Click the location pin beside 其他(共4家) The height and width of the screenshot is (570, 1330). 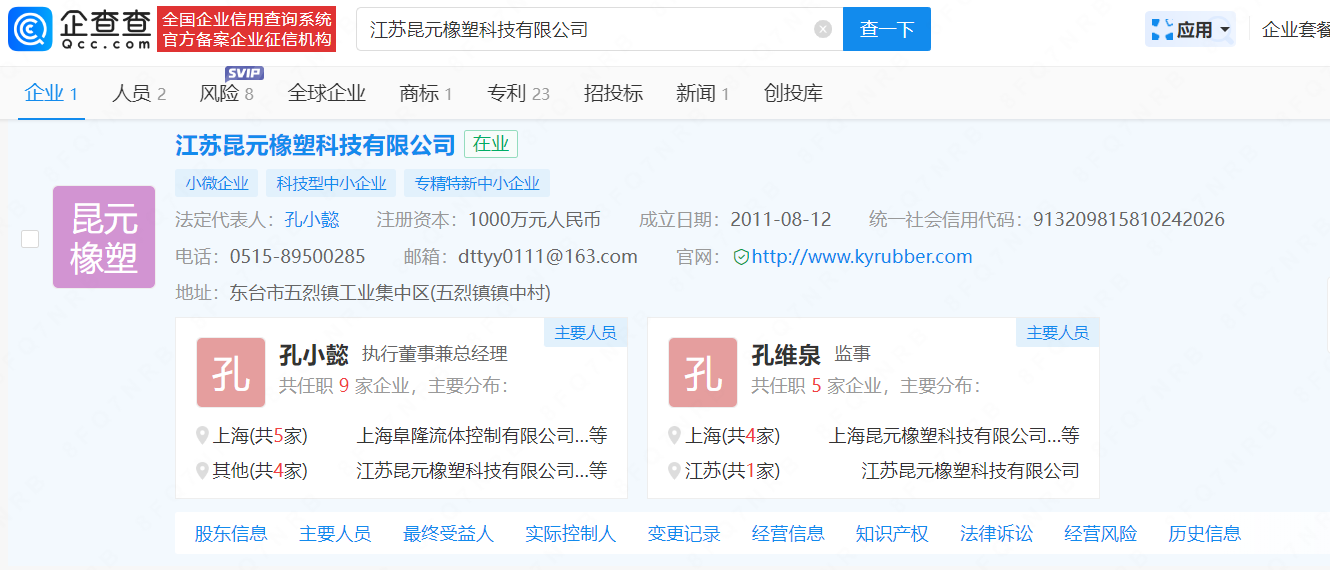[x=203, y=470]
